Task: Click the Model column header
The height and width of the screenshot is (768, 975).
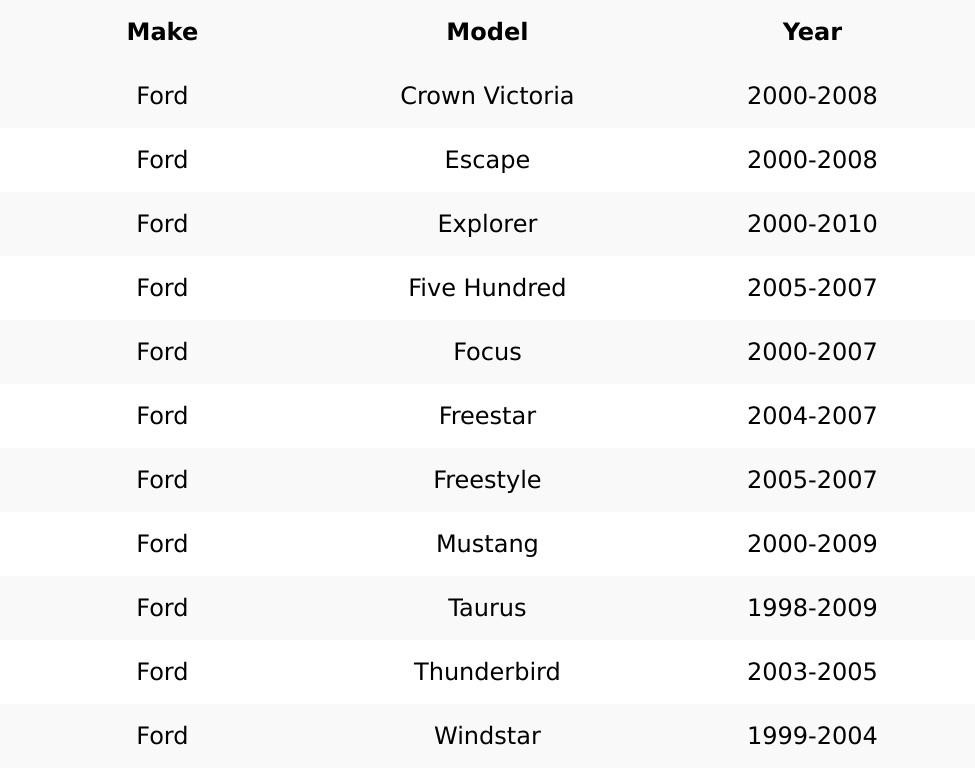Action: (487, 32)
